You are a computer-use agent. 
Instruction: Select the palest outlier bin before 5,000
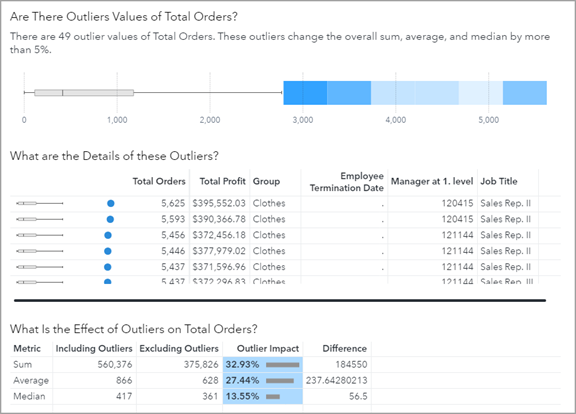point(480,93)
